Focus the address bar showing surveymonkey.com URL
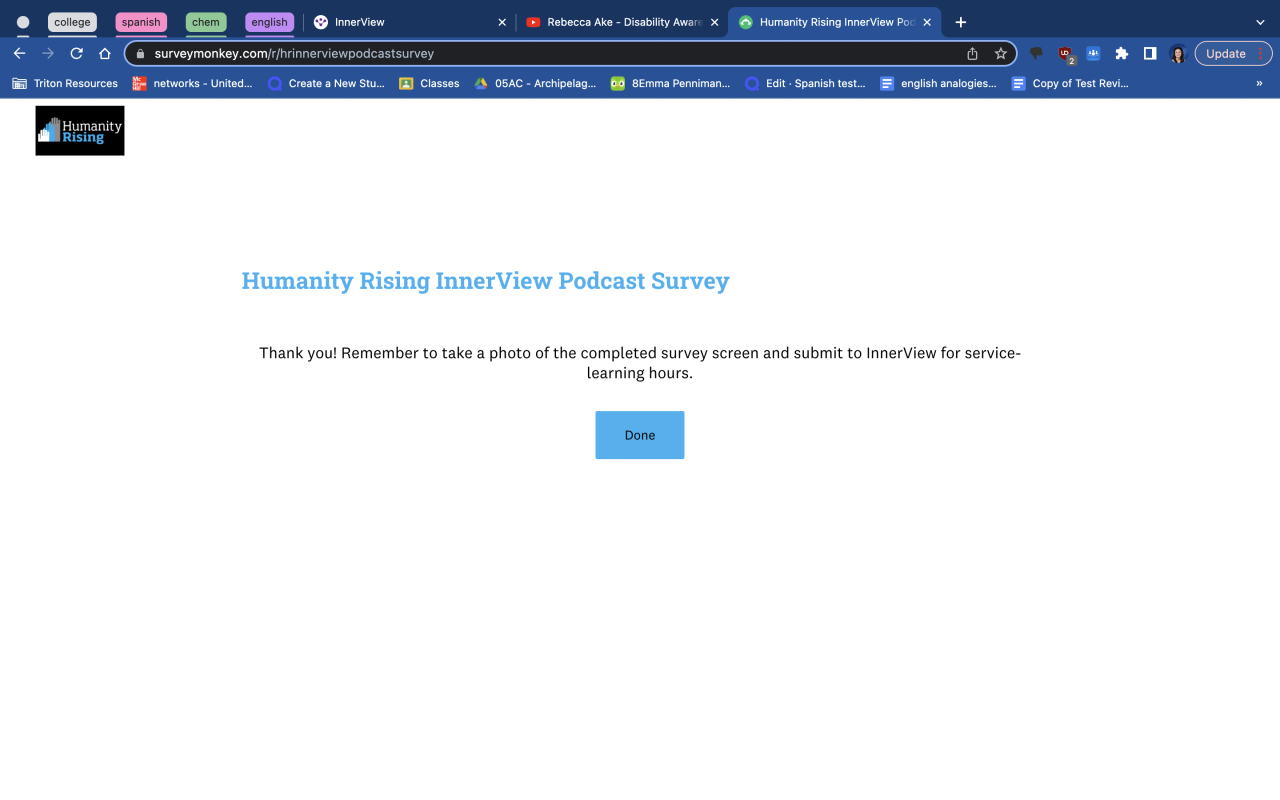Viewport: 1280px width, 800px height. 570,54
